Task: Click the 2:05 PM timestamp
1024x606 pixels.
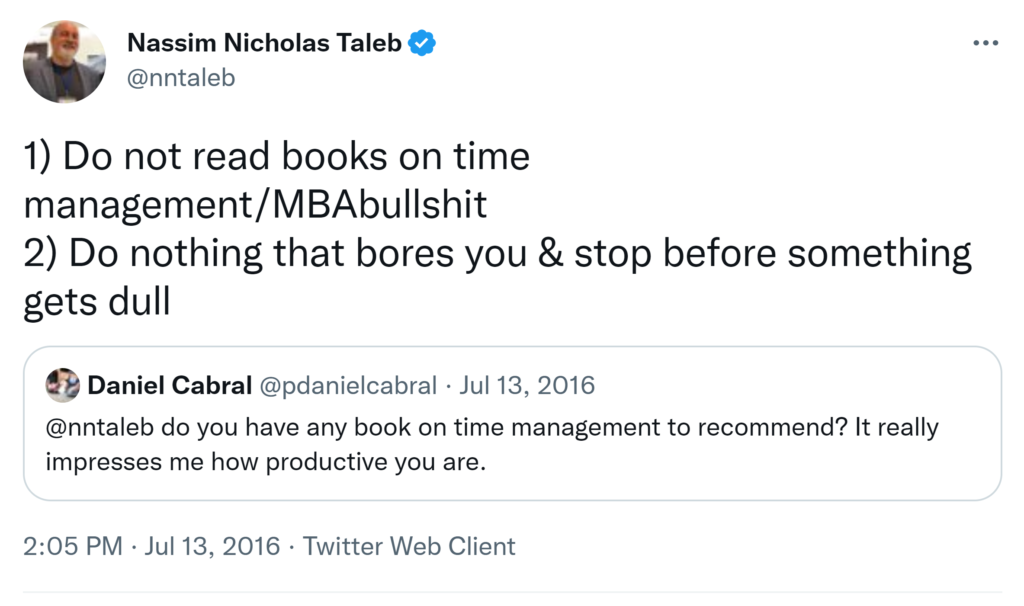Action: tap(72, 546)
